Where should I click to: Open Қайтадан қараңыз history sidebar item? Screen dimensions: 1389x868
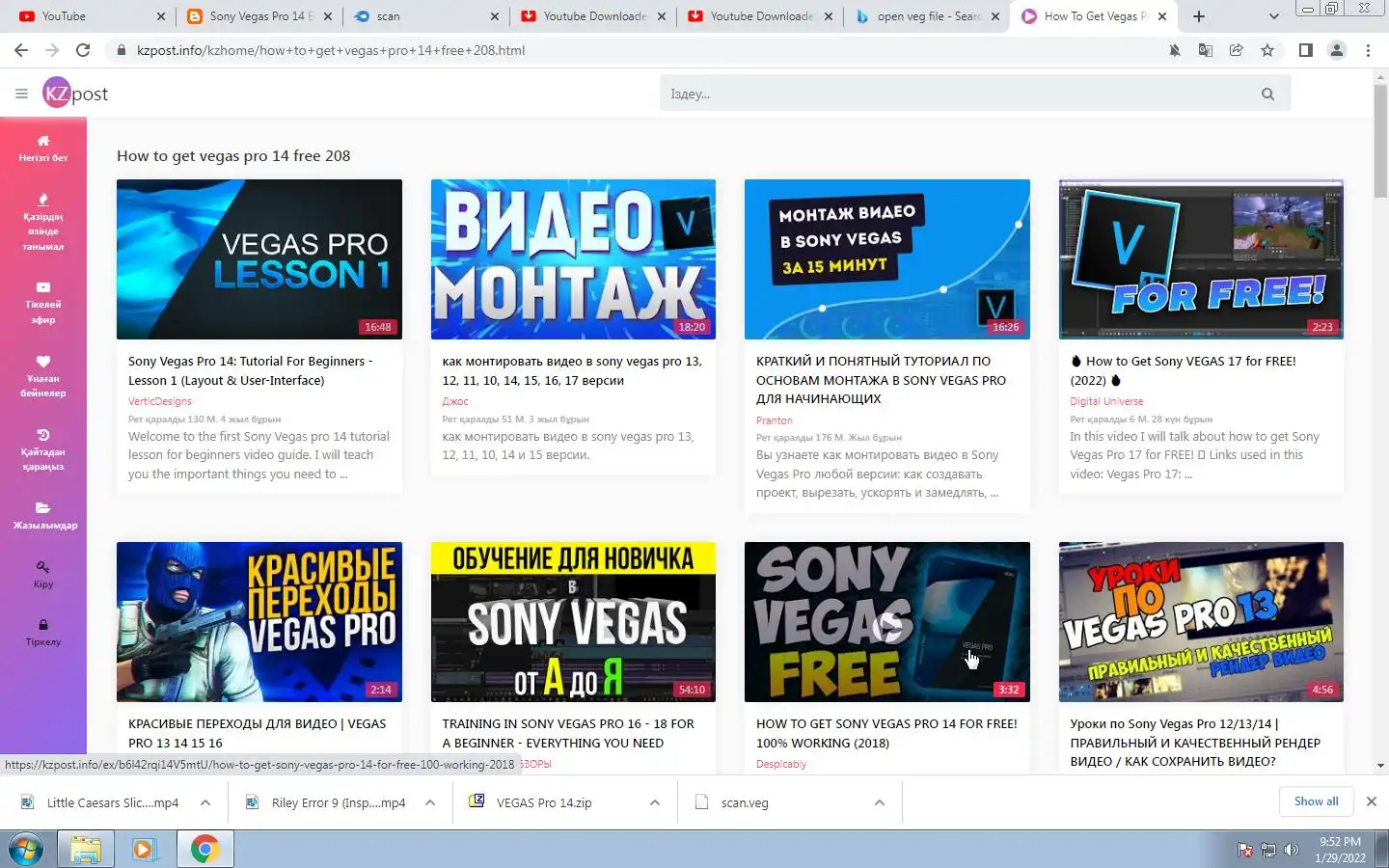point(43,450)
